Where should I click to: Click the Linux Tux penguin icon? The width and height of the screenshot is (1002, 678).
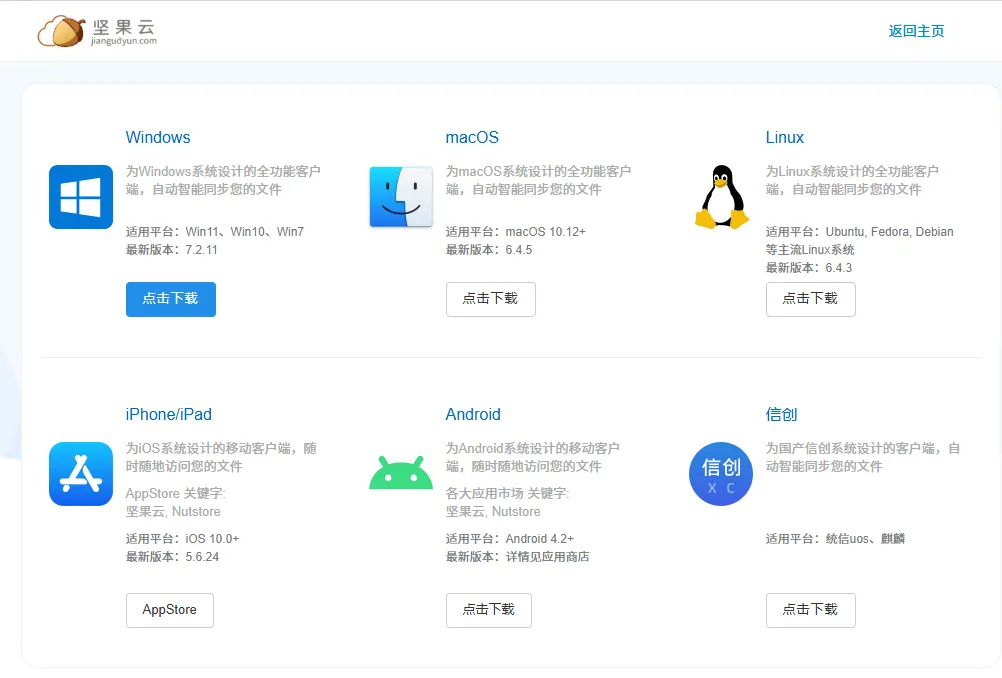721,197
